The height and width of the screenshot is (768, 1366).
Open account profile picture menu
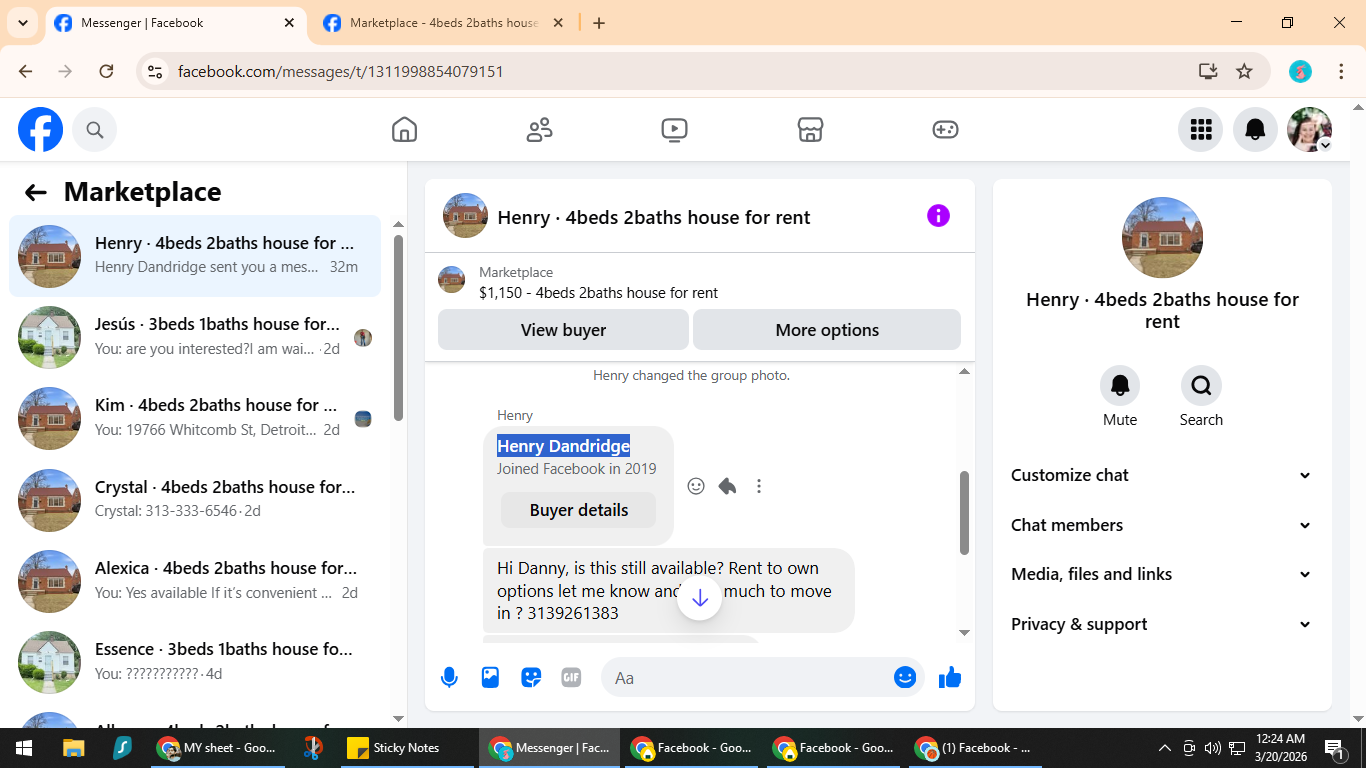1310,130
